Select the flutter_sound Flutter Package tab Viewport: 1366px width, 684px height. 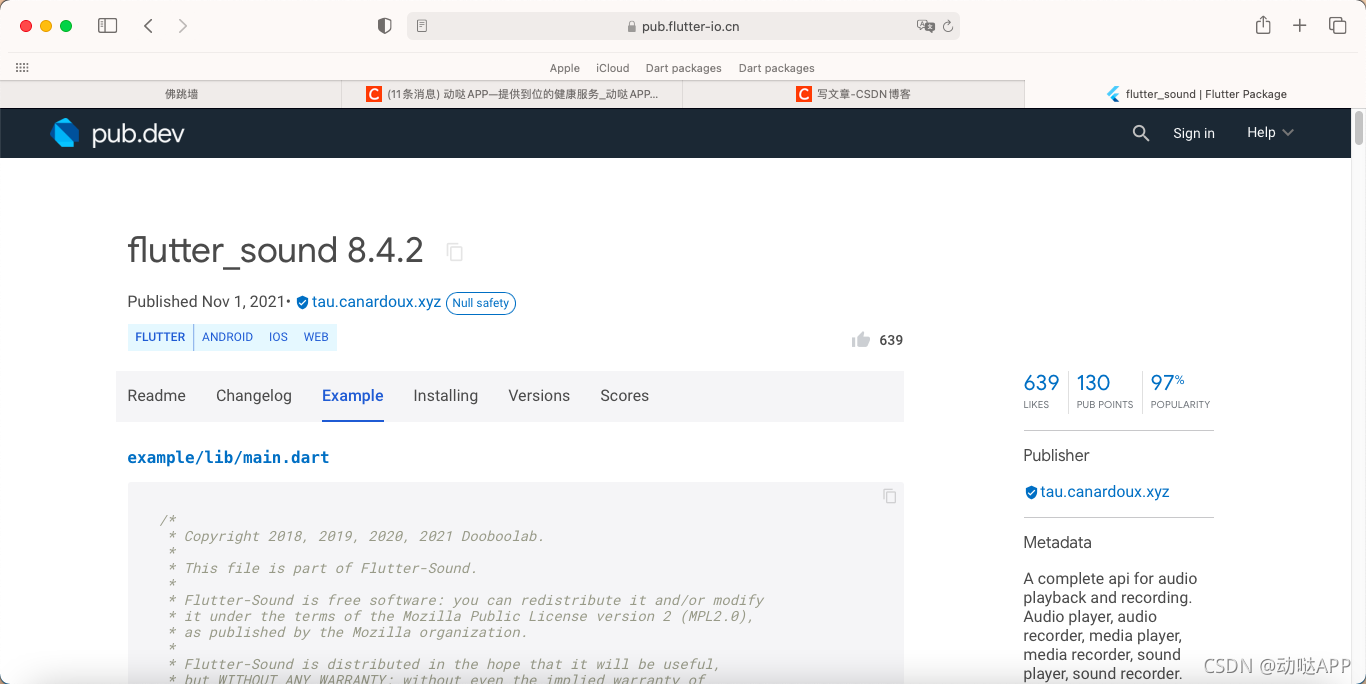point(1195,94)
